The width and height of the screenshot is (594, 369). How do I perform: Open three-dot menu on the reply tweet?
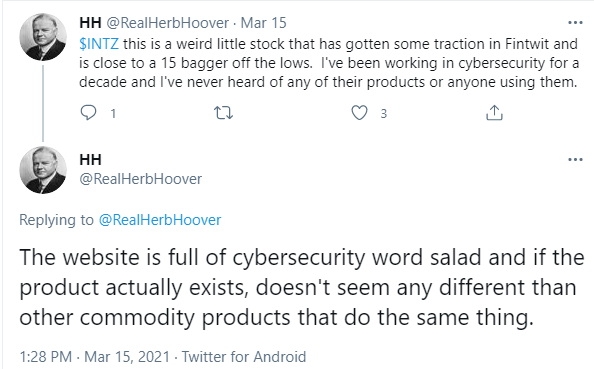[575, 159]
